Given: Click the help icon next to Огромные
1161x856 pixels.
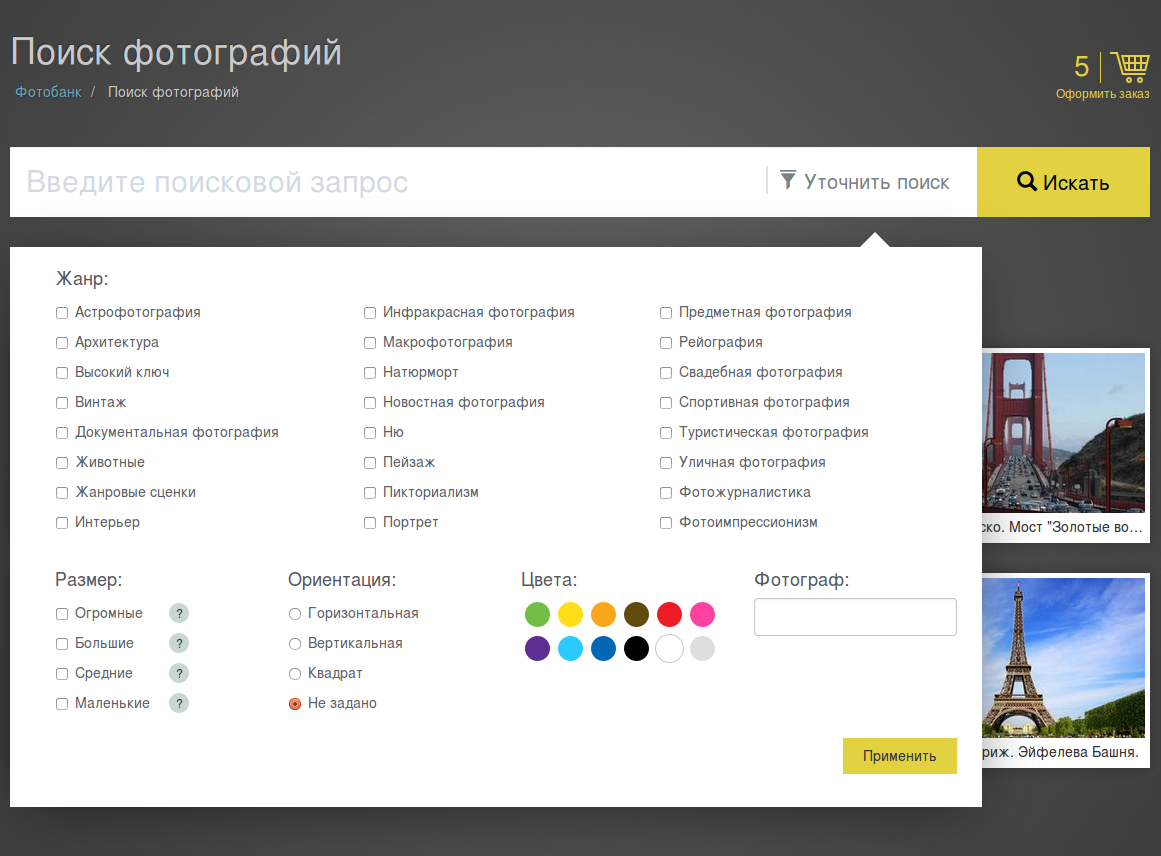Looking at the screenshot, I should pos(179,613).
